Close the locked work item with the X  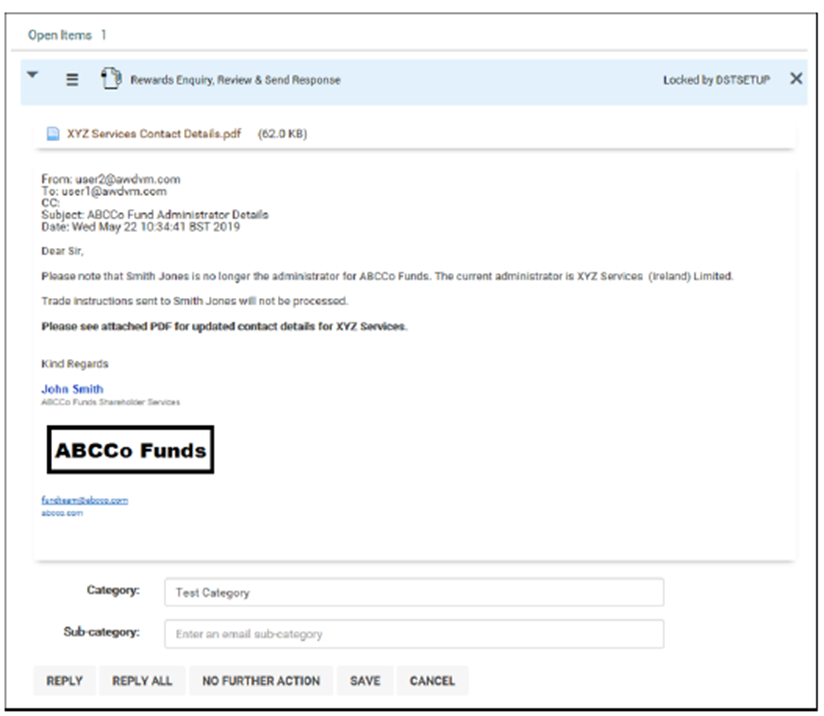coord(796,78)
